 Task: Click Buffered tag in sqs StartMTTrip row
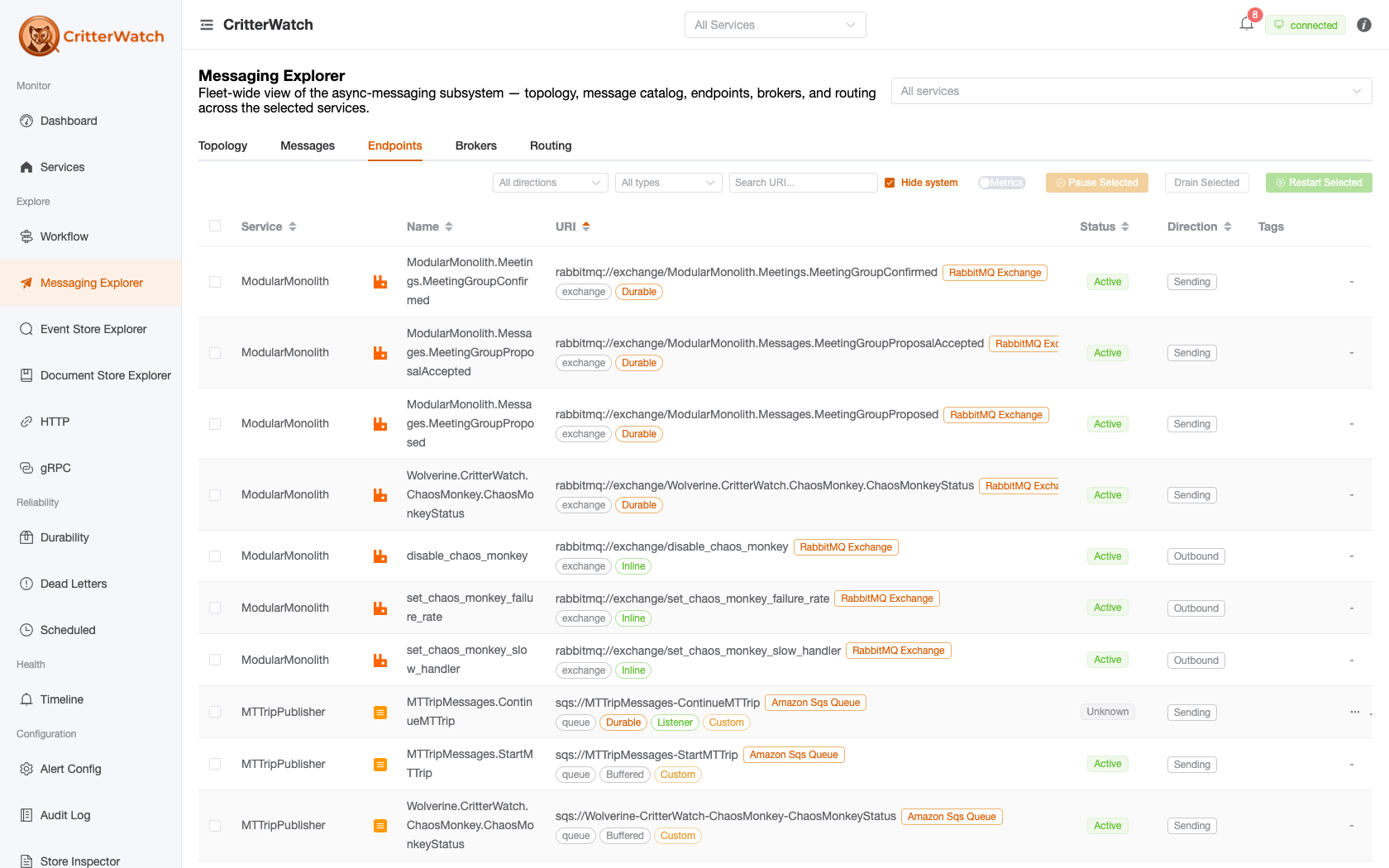625,775
